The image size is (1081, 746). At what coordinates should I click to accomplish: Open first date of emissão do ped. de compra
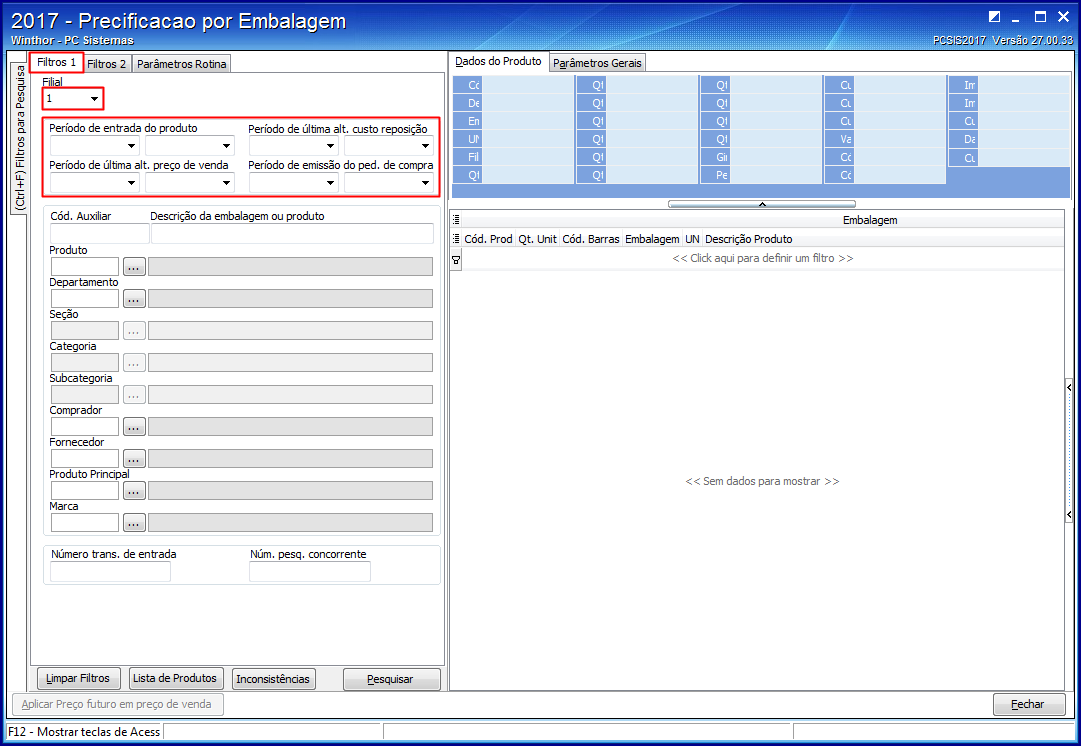pos(330,183)
